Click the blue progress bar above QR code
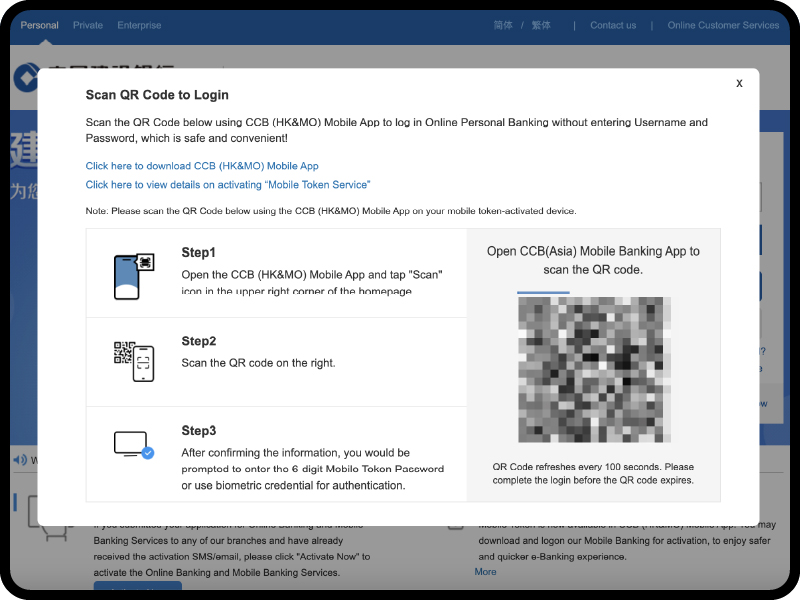Screen dimensions: 800x600 click(x=543, y=292)
